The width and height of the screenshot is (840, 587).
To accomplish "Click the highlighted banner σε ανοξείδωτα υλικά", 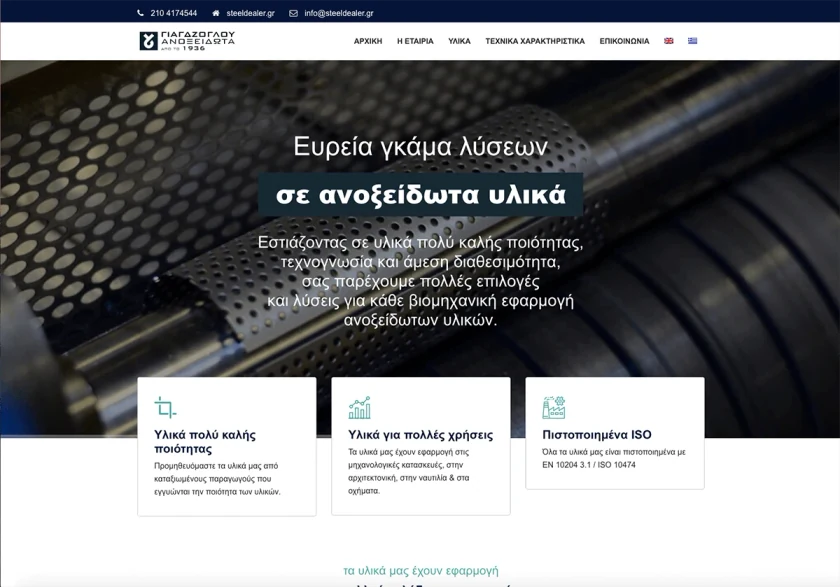I will coord(421,194).
